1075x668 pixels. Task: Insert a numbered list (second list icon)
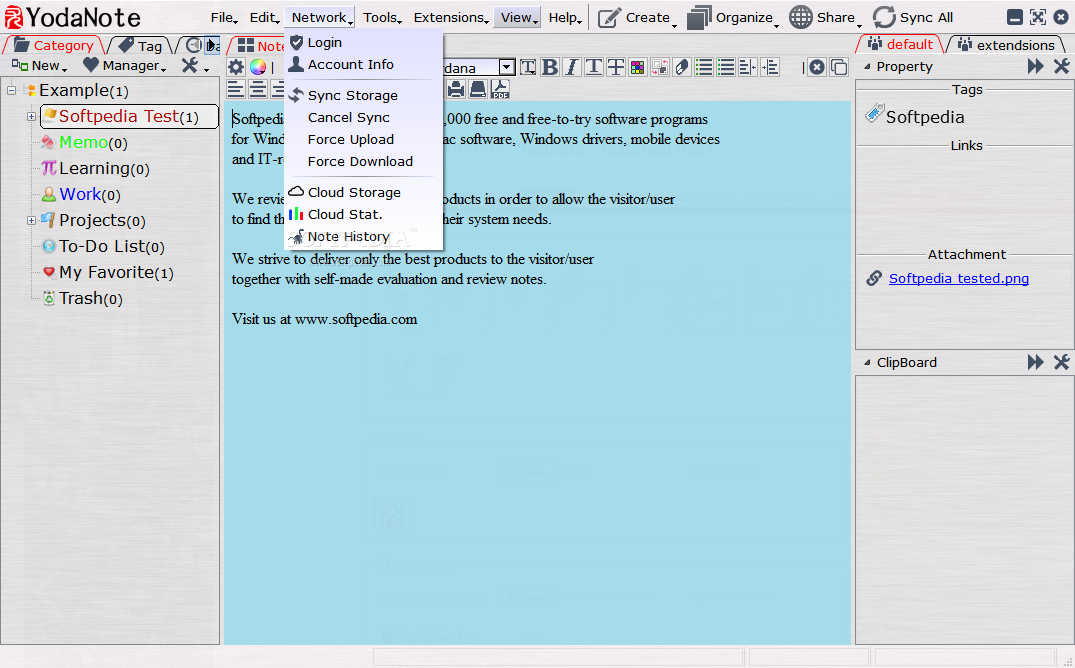tap(725, 67)
